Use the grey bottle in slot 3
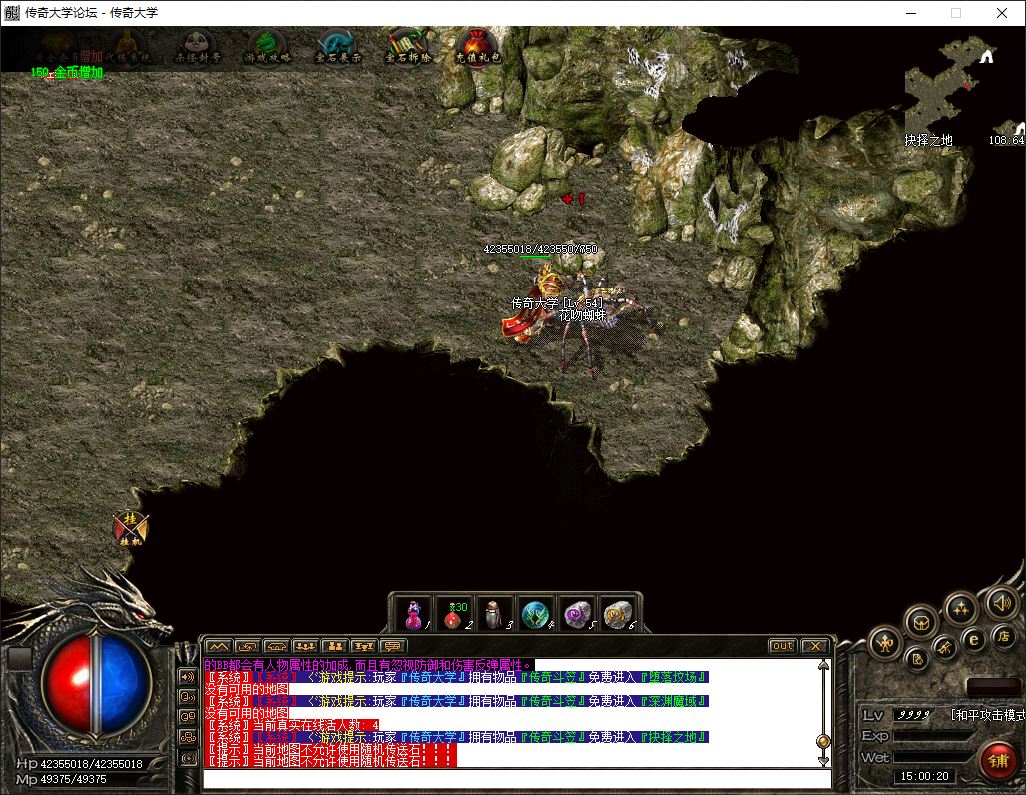Image resolution: width=1026 pixels, height=795 pixels. [x=495, y=614]
